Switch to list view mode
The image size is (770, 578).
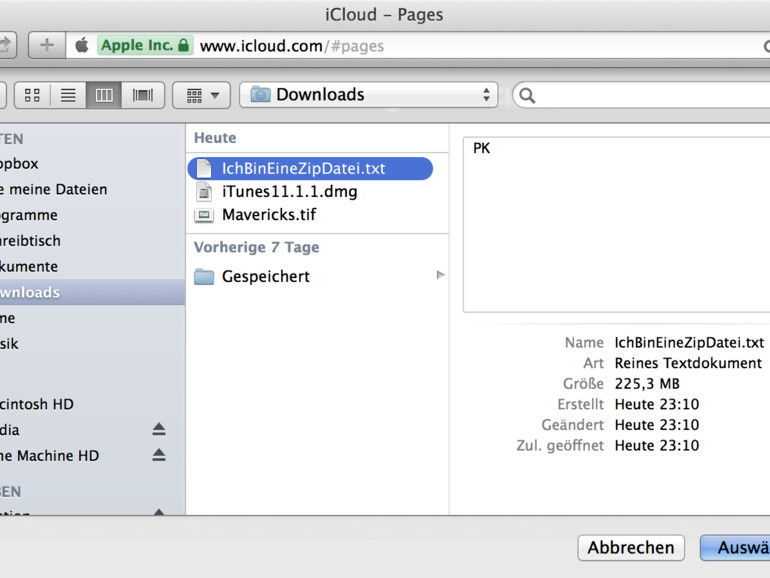(x=68, y=95)
